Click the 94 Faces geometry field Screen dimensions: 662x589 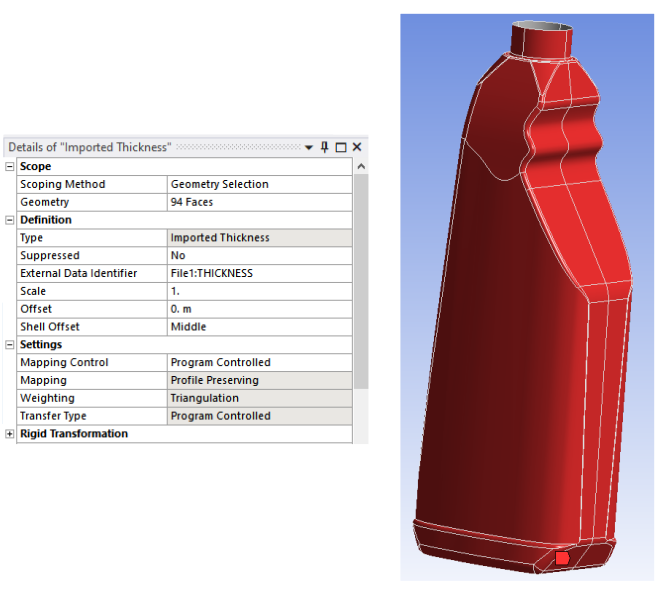(x=260, y=202)
